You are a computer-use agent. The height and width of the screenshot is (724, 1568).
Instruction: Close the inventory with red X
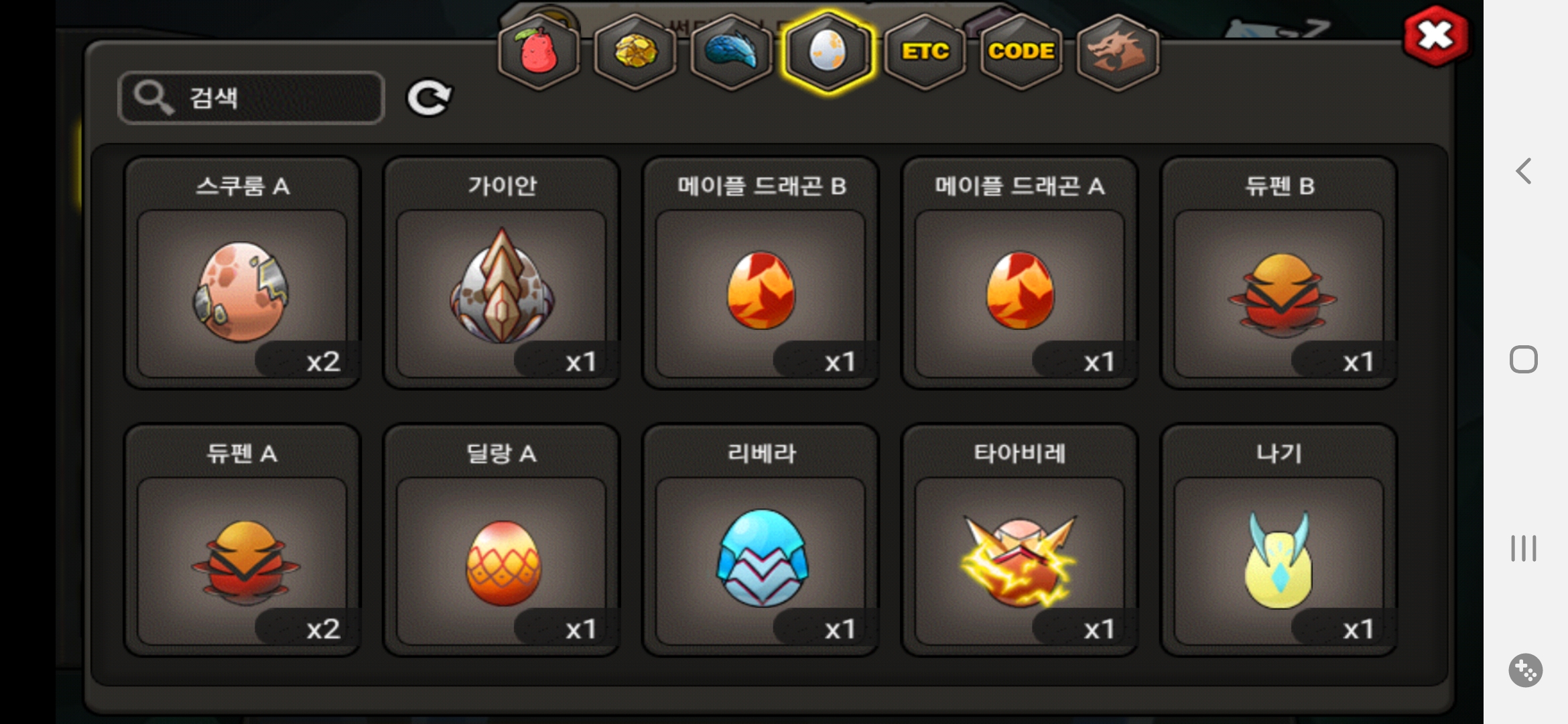coord(1436,36)
